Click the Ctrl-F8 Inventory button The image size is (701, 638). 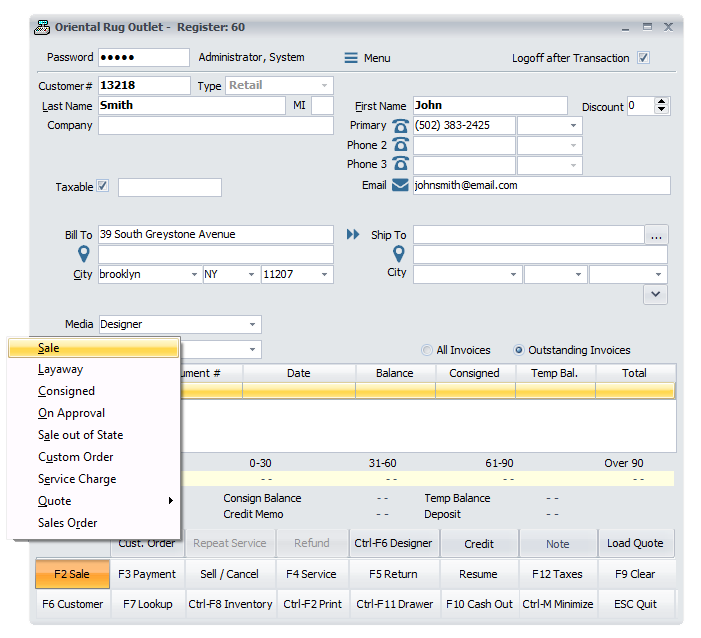[x=230, y=604]
